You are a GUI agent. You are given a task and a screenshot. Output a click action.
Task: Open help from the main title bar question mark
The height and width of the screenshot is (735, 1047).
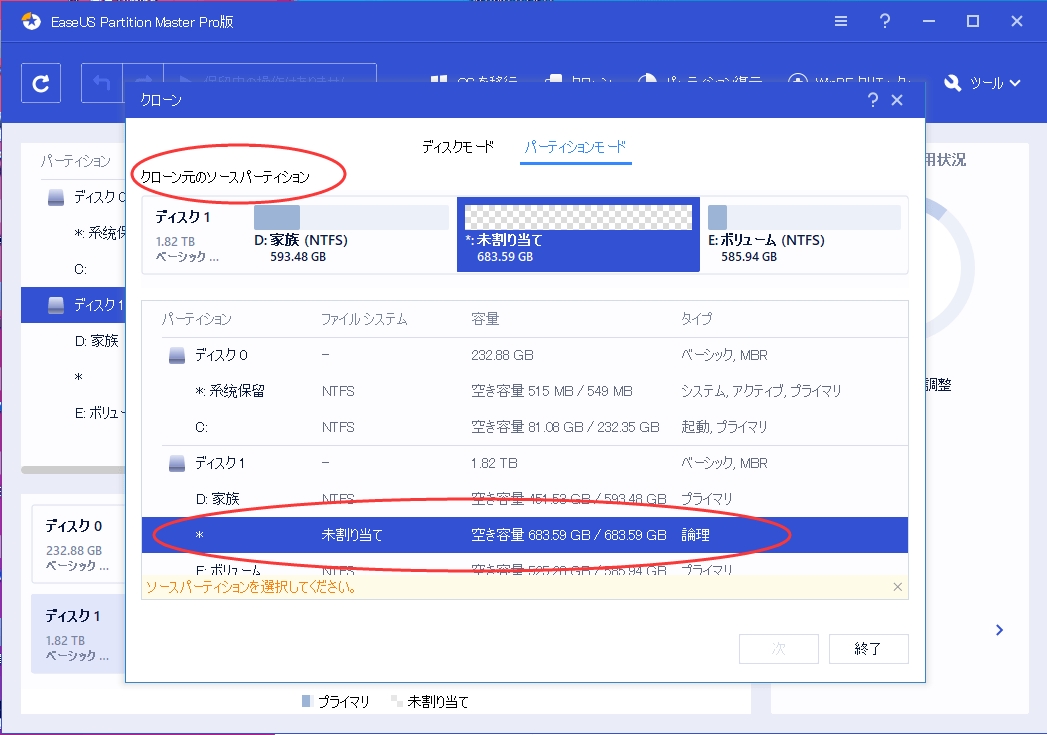pos(885,21)
